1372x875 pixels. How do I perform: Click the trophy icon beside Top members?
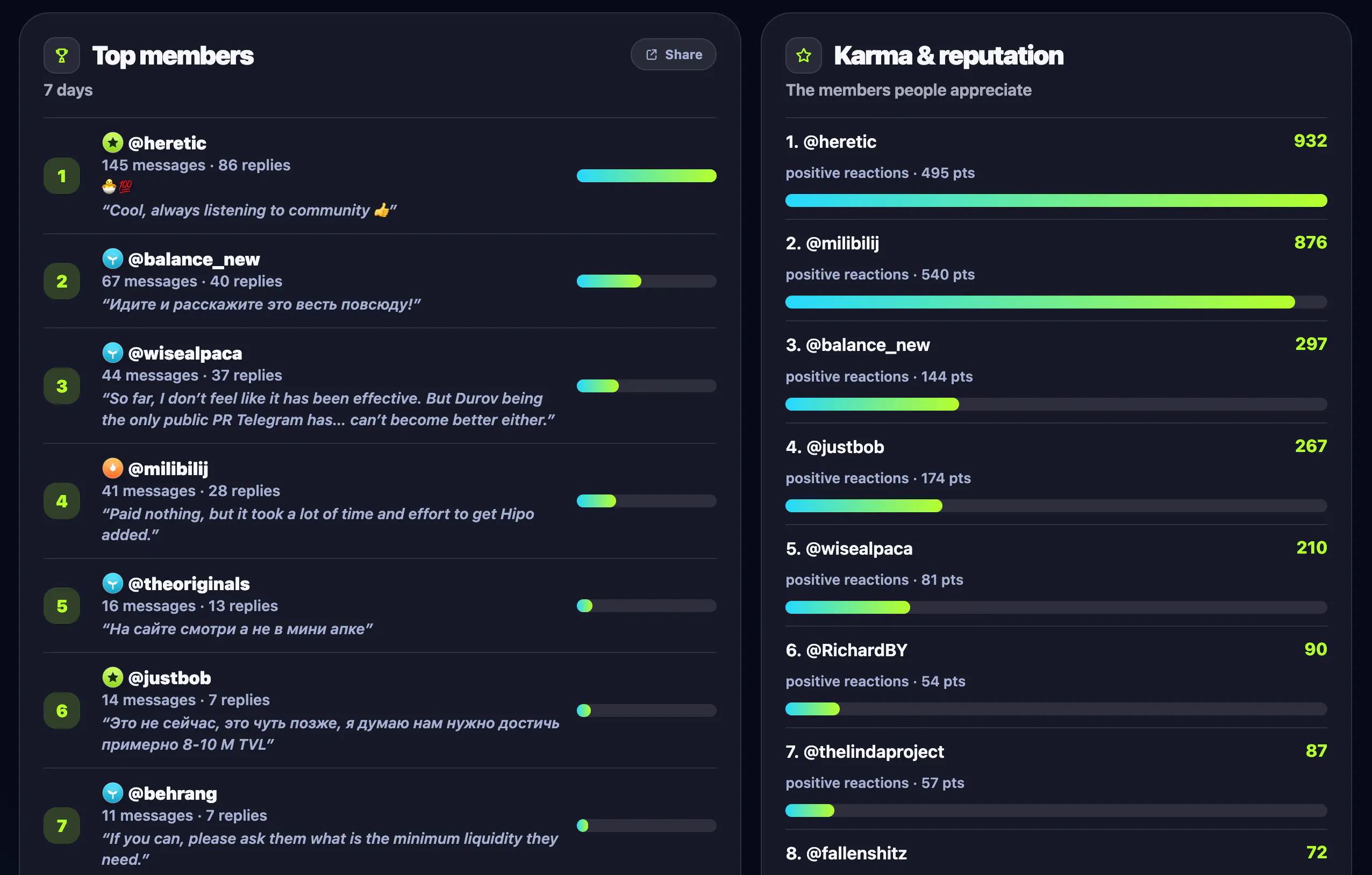[61, 55]
